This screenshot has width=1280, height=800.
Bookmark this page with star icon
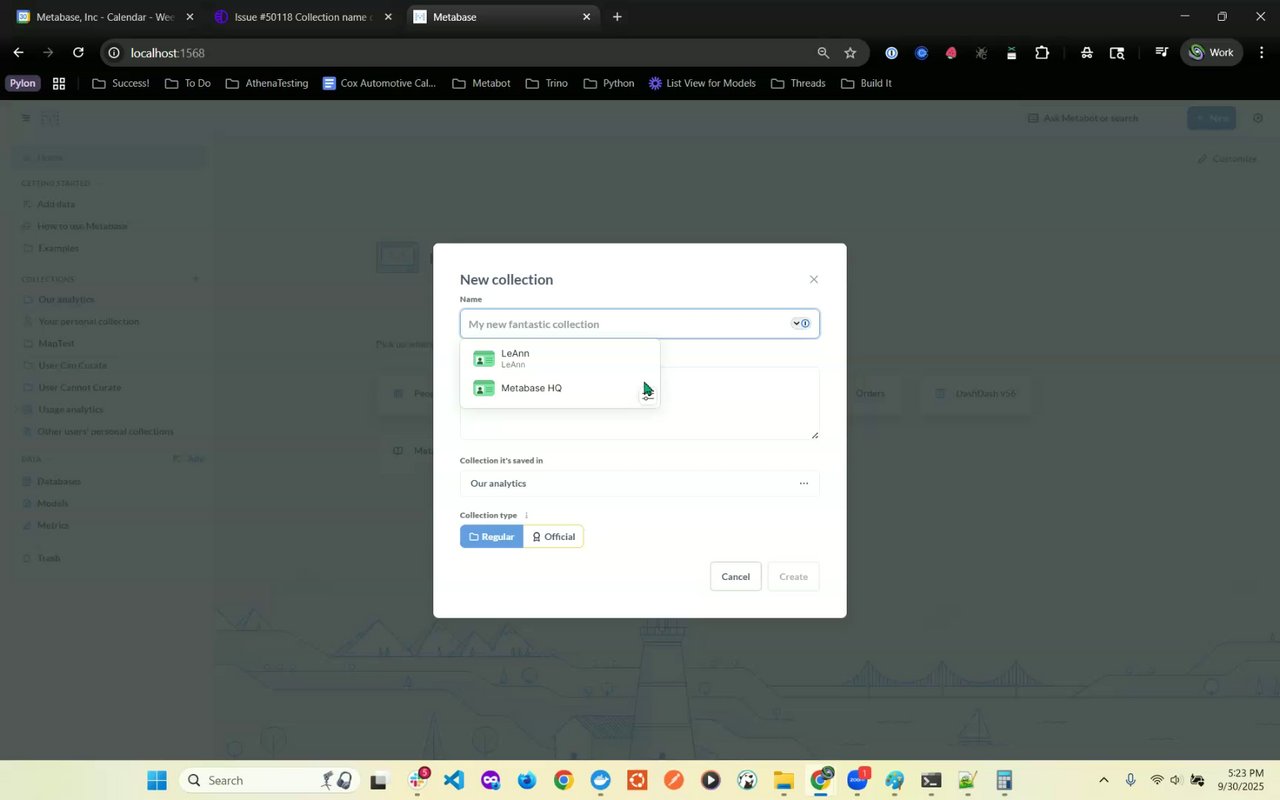point(850,53)
